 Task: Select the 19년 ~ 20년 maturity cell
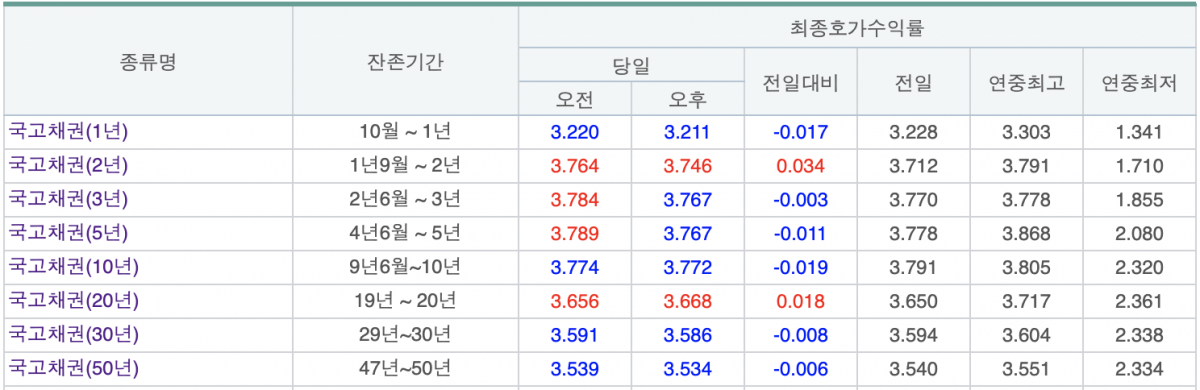point(405,300)
